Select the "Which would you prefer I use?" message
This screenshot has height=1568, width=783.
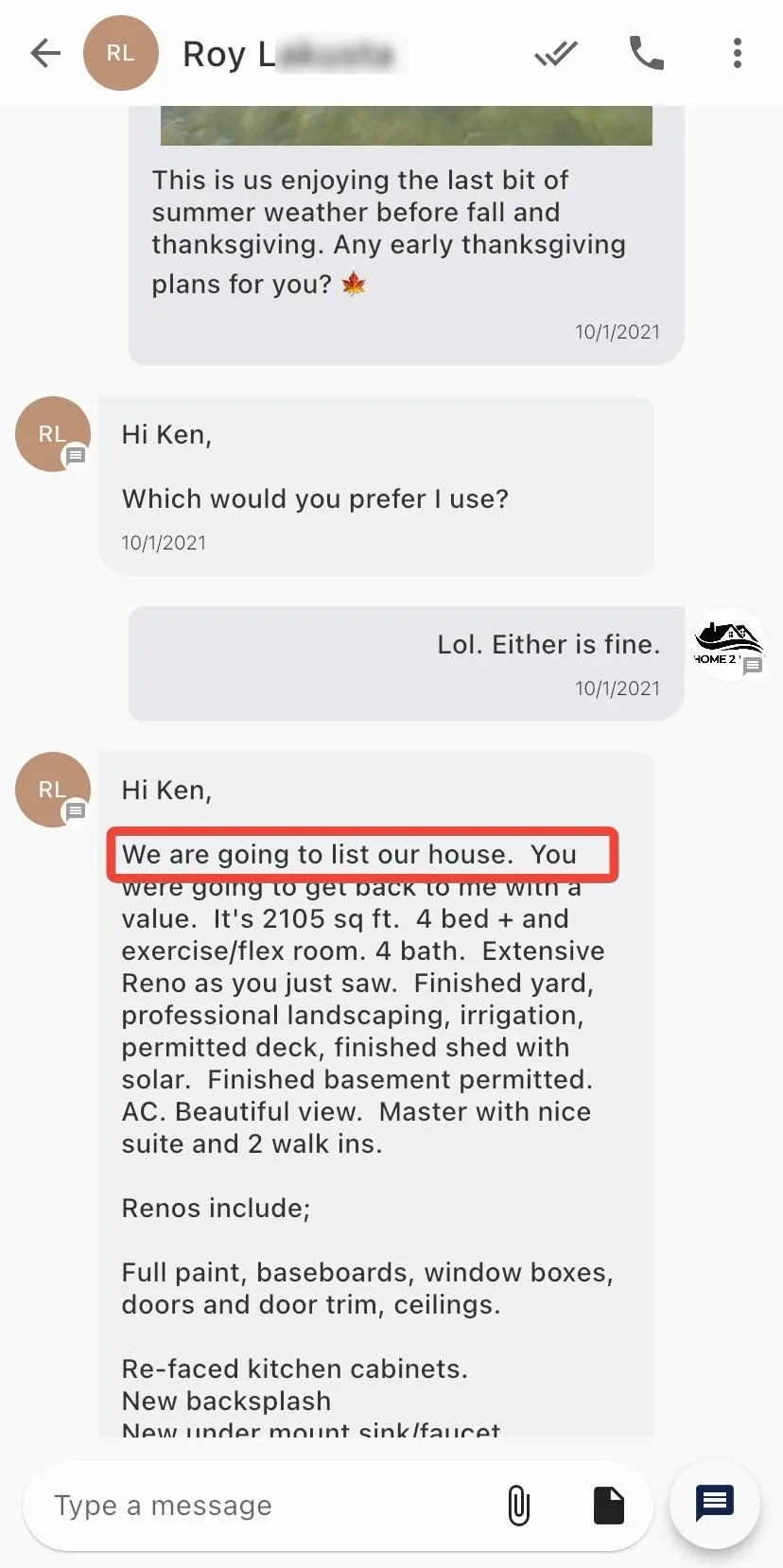pos(315,499)
